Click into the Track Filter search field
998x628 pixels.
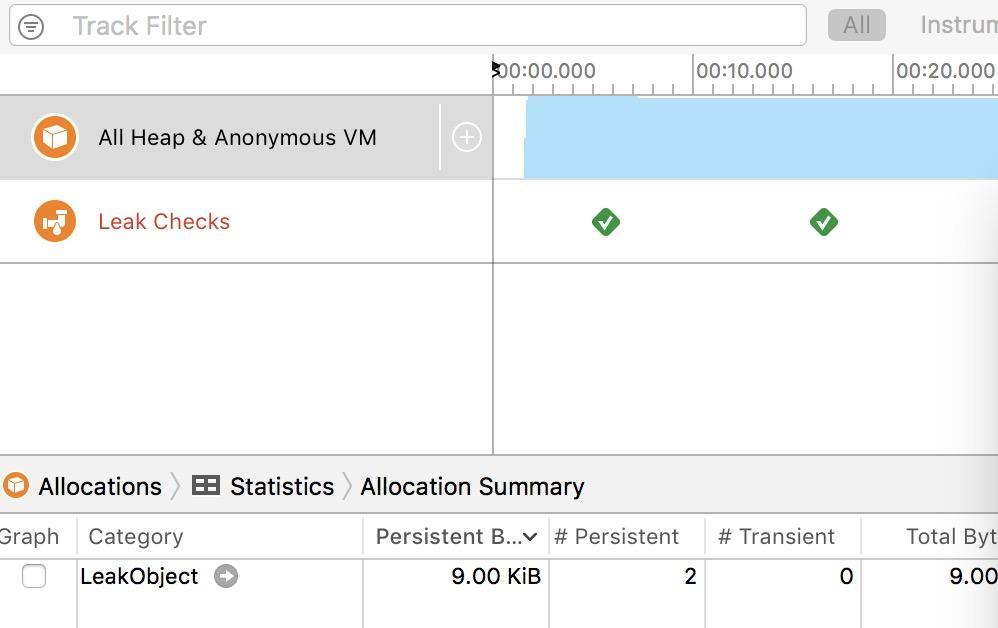click(x=430, y=26)
